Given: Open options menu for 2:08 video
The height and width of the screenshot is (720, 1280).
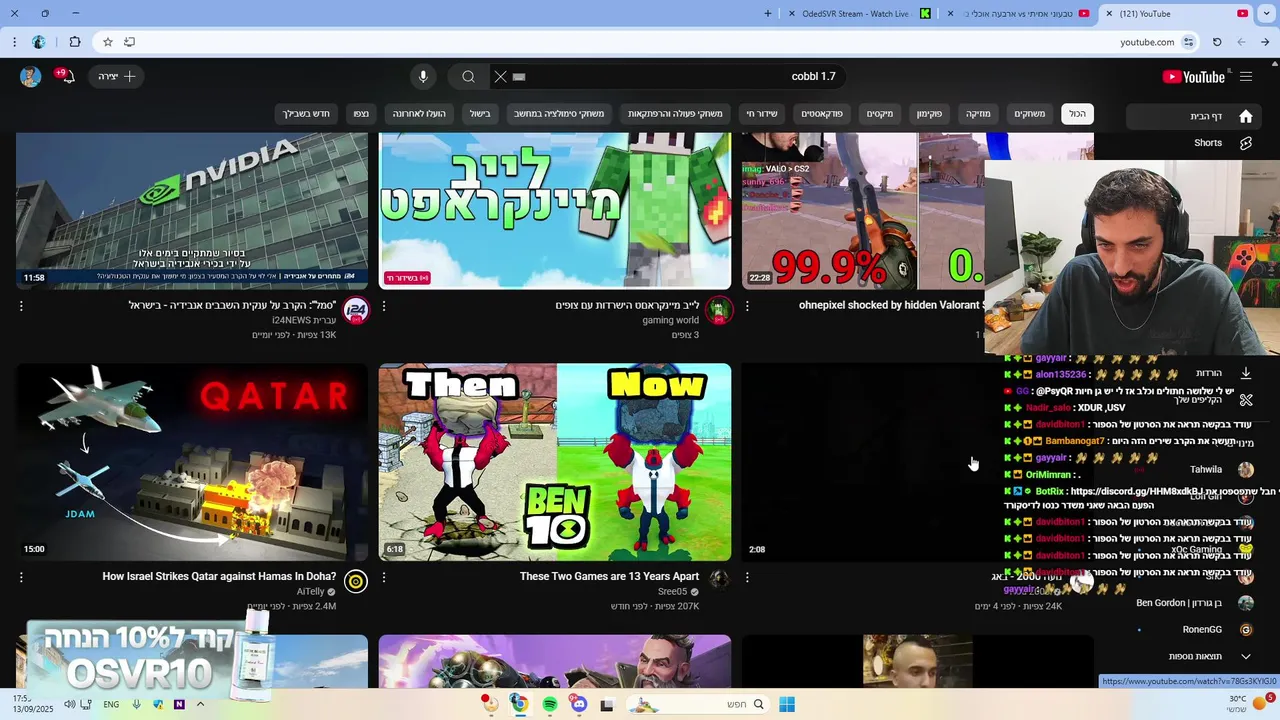Looking at the screenshot, I should coord(747,577).
